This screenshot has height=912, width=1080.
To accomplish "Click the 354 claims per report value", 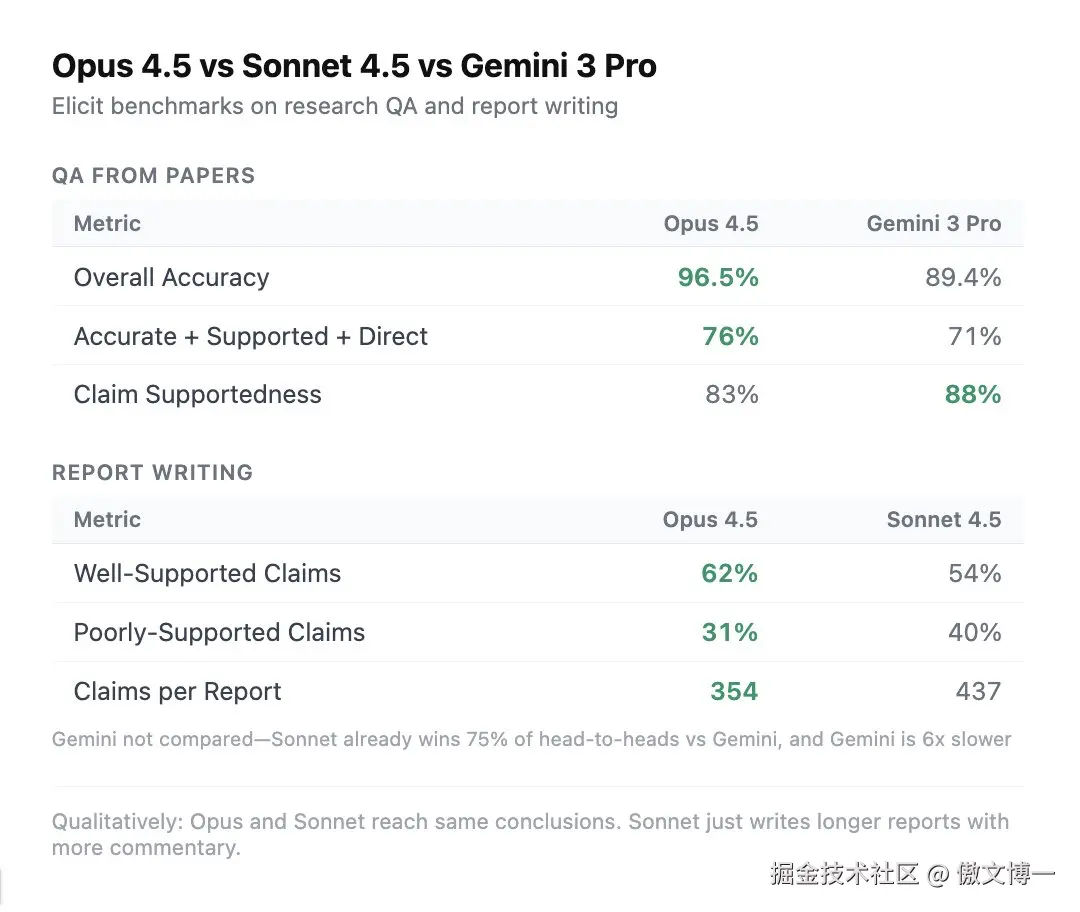I will 733,691.
